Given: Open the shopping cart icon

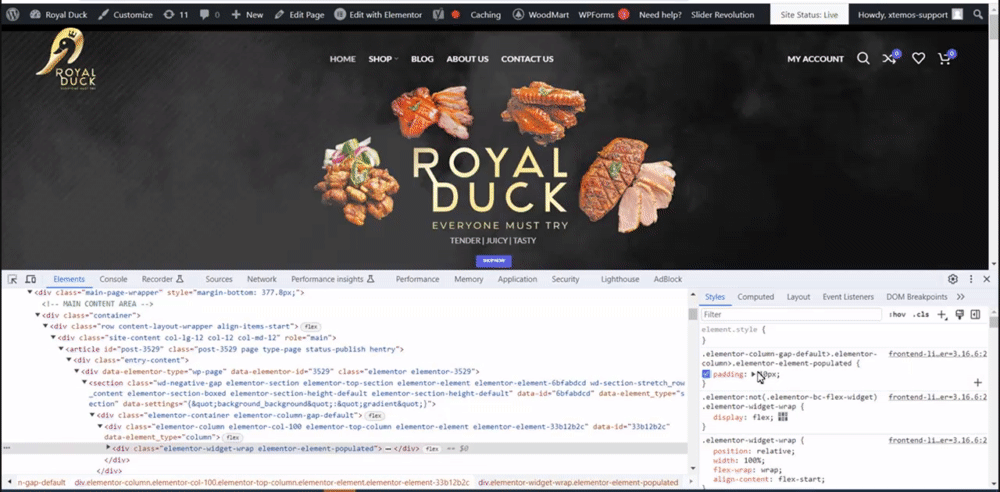Looking at the screenshot, I should tap(946, 58).
